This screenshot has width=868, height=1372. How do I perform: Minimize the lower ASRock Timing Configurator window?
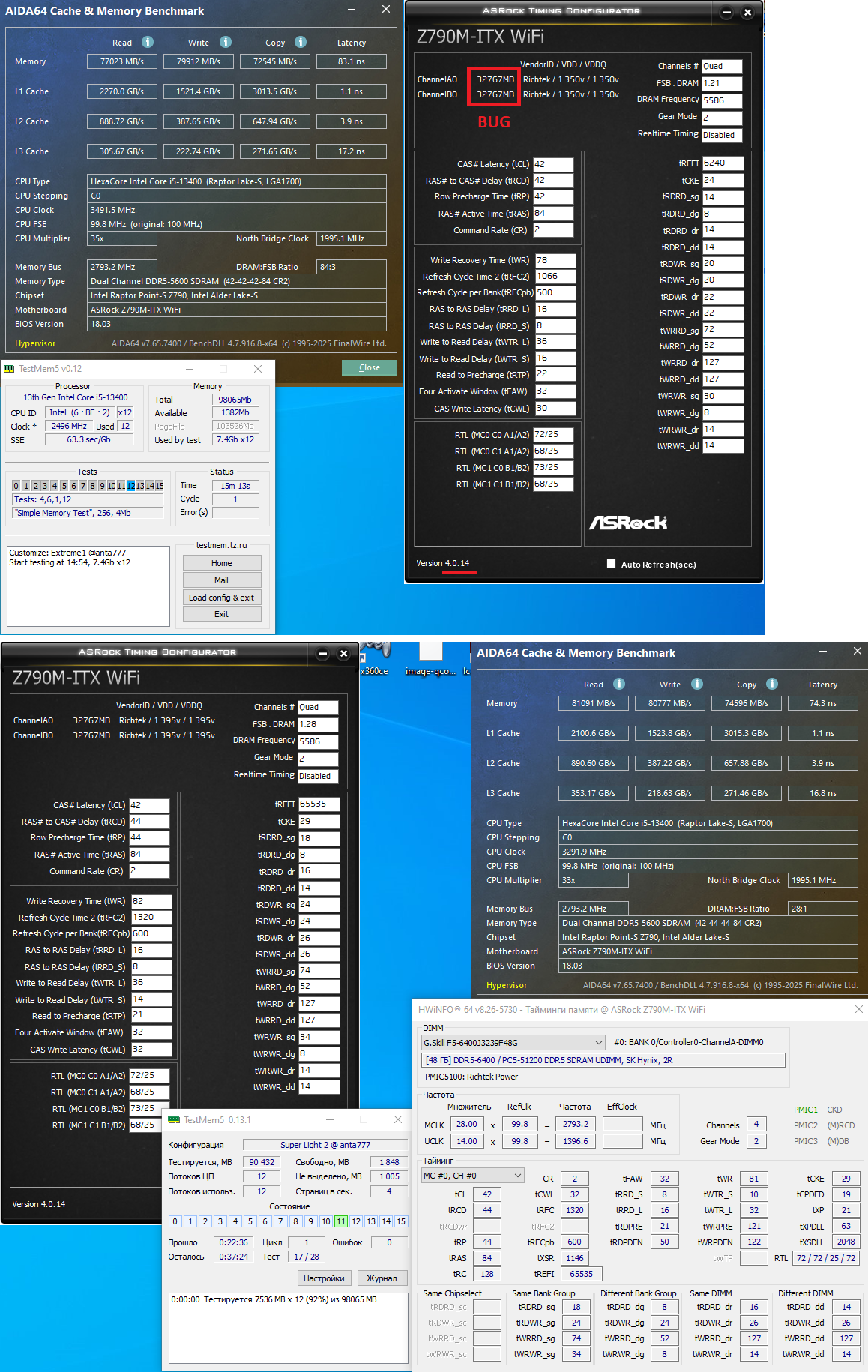[x=323, y=654]
